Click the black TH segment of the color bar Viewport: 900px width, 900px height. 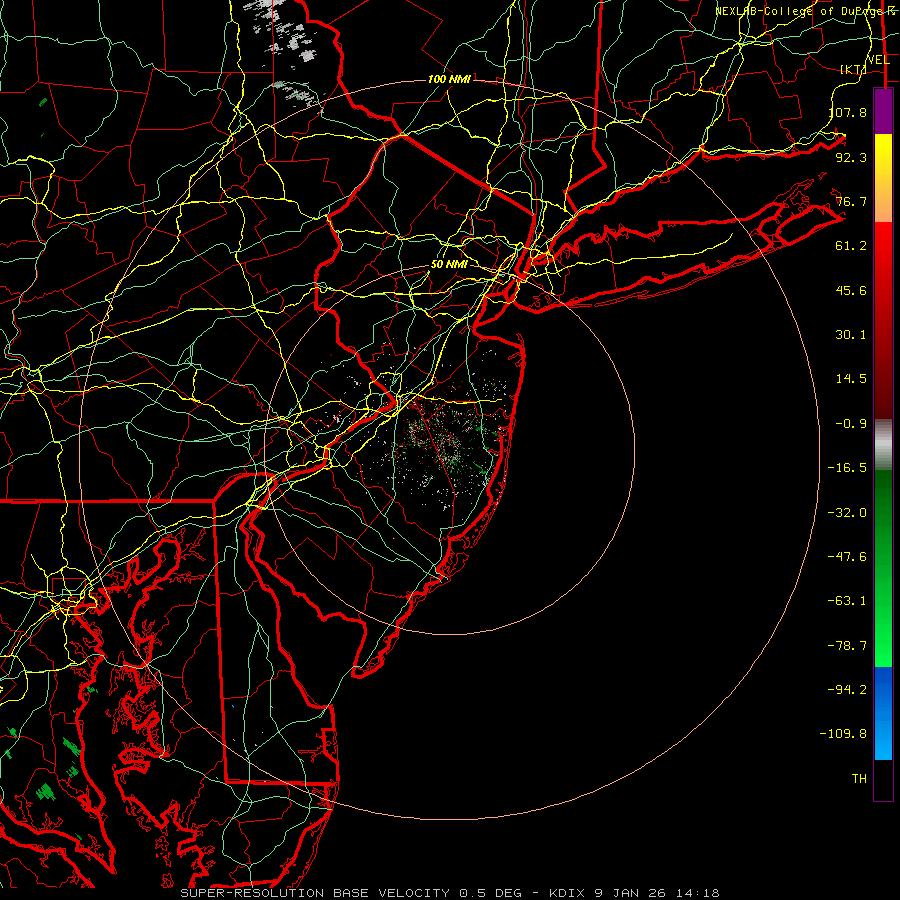[883, 780]
